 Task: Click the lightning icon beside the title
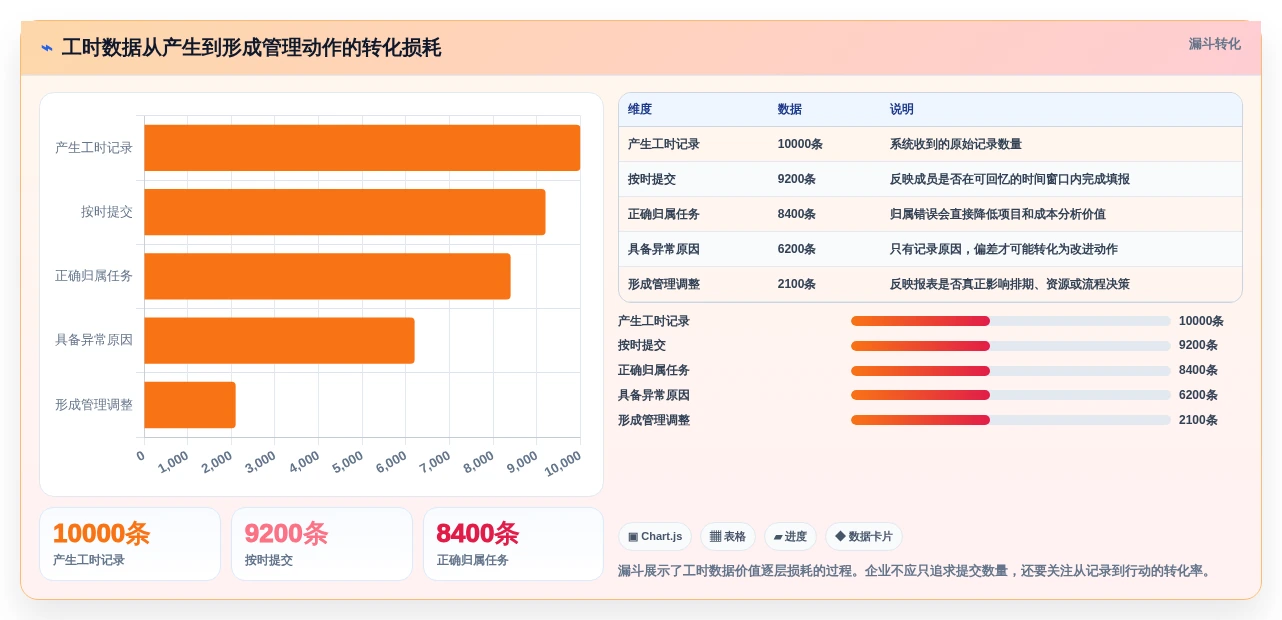[47, 48]
